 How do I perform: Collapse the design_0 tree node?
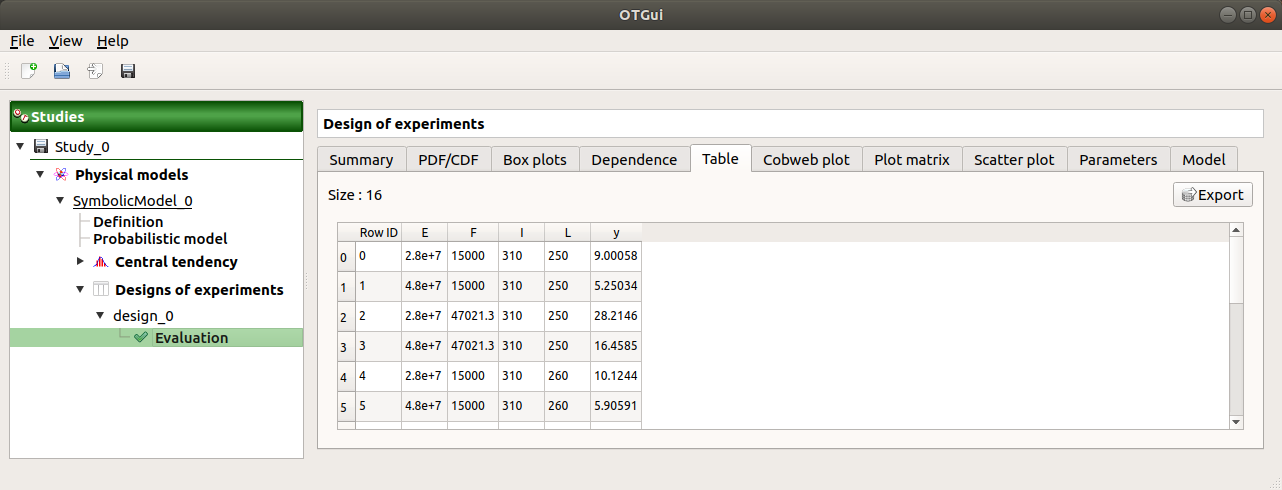tap(100, 315)
